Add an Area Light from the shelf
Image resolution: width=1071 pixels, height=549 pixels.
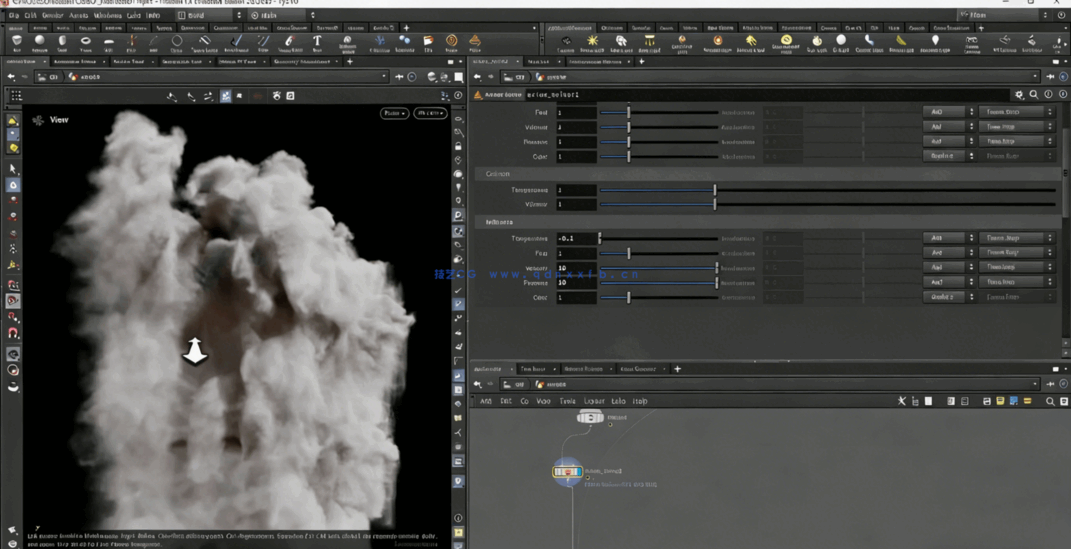pos(649,44)
